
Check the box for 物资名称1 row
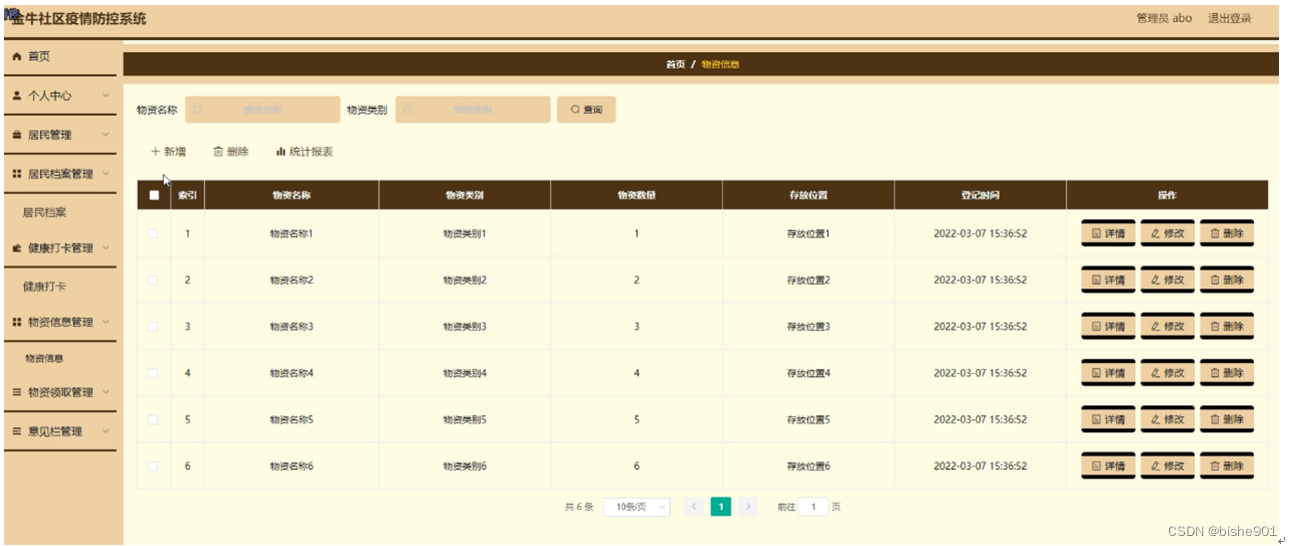pos(153,233)
